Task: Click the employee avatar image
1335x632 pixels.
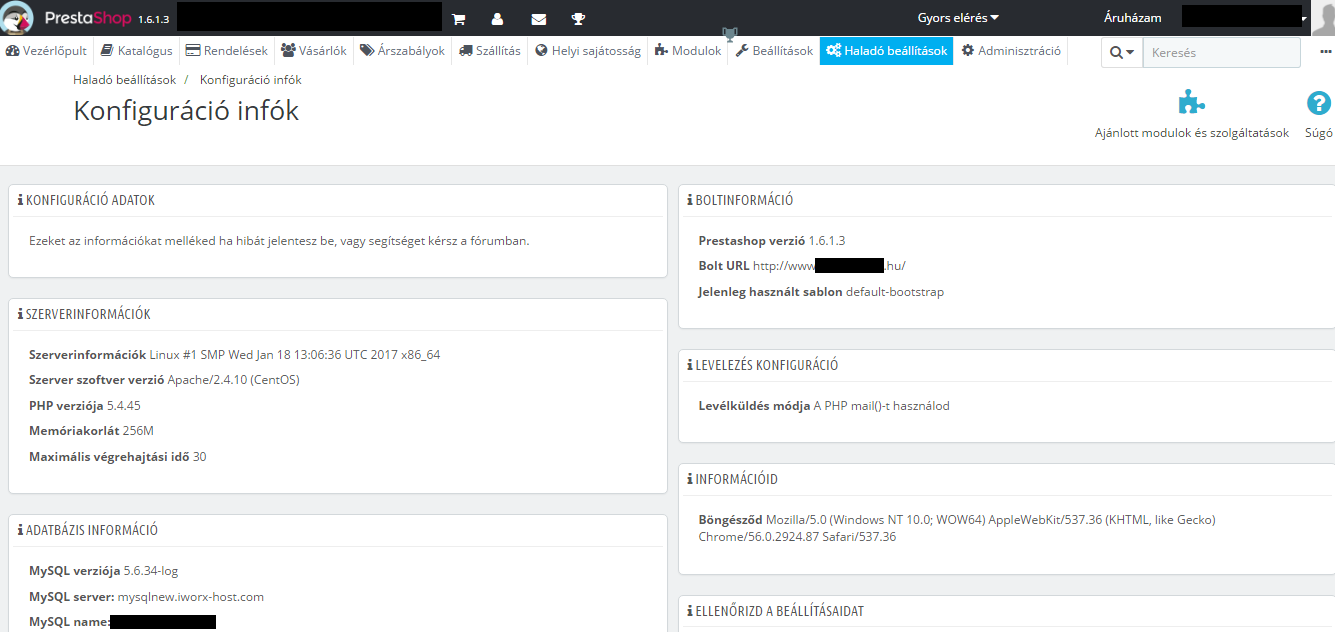Action: [x=1323, y=17]
